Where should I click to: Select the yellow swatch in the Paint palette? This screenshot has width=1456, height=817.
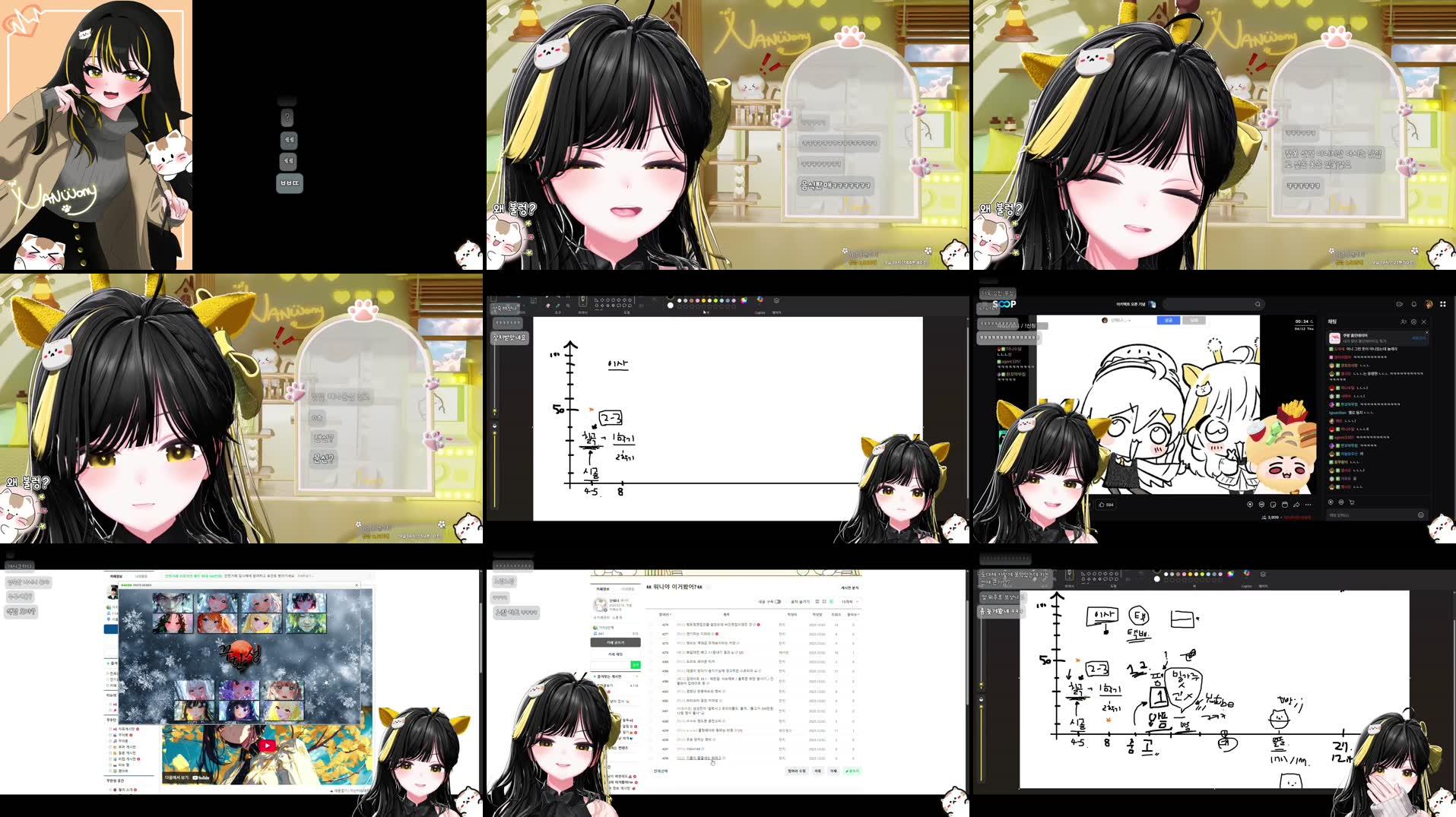704,300
